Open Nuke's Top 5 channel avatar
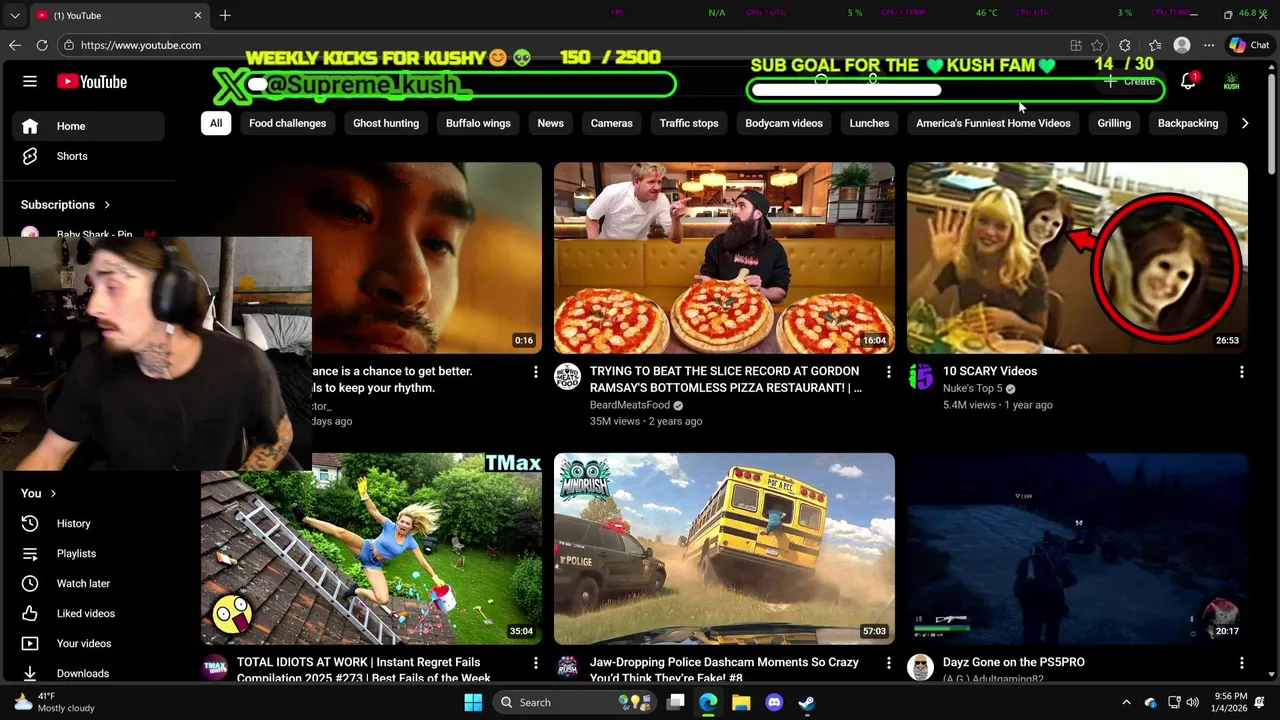The height and width of the screenshot is (720, 1280). pyautogui.click(x=920, y=377)
